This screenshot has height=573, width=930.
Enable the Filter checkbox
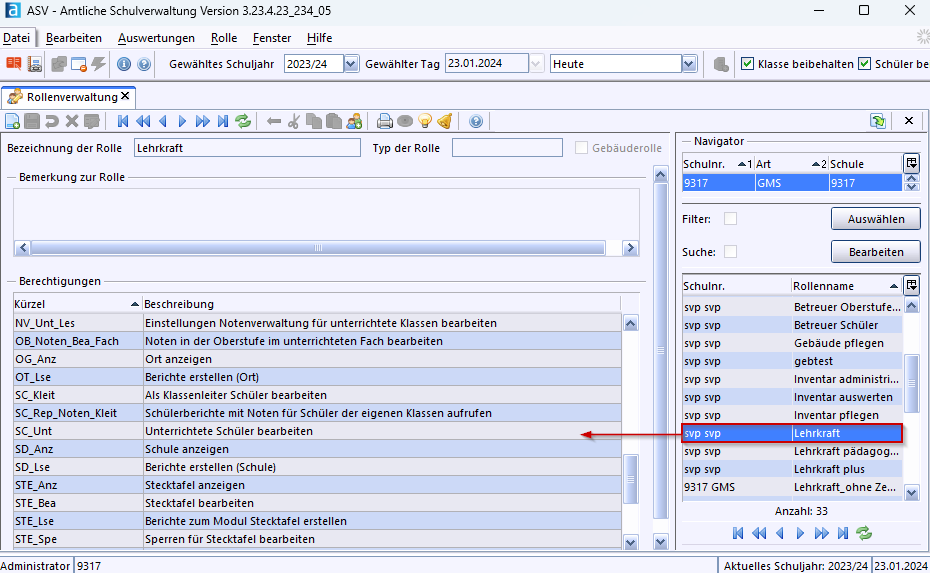[731, 219]
